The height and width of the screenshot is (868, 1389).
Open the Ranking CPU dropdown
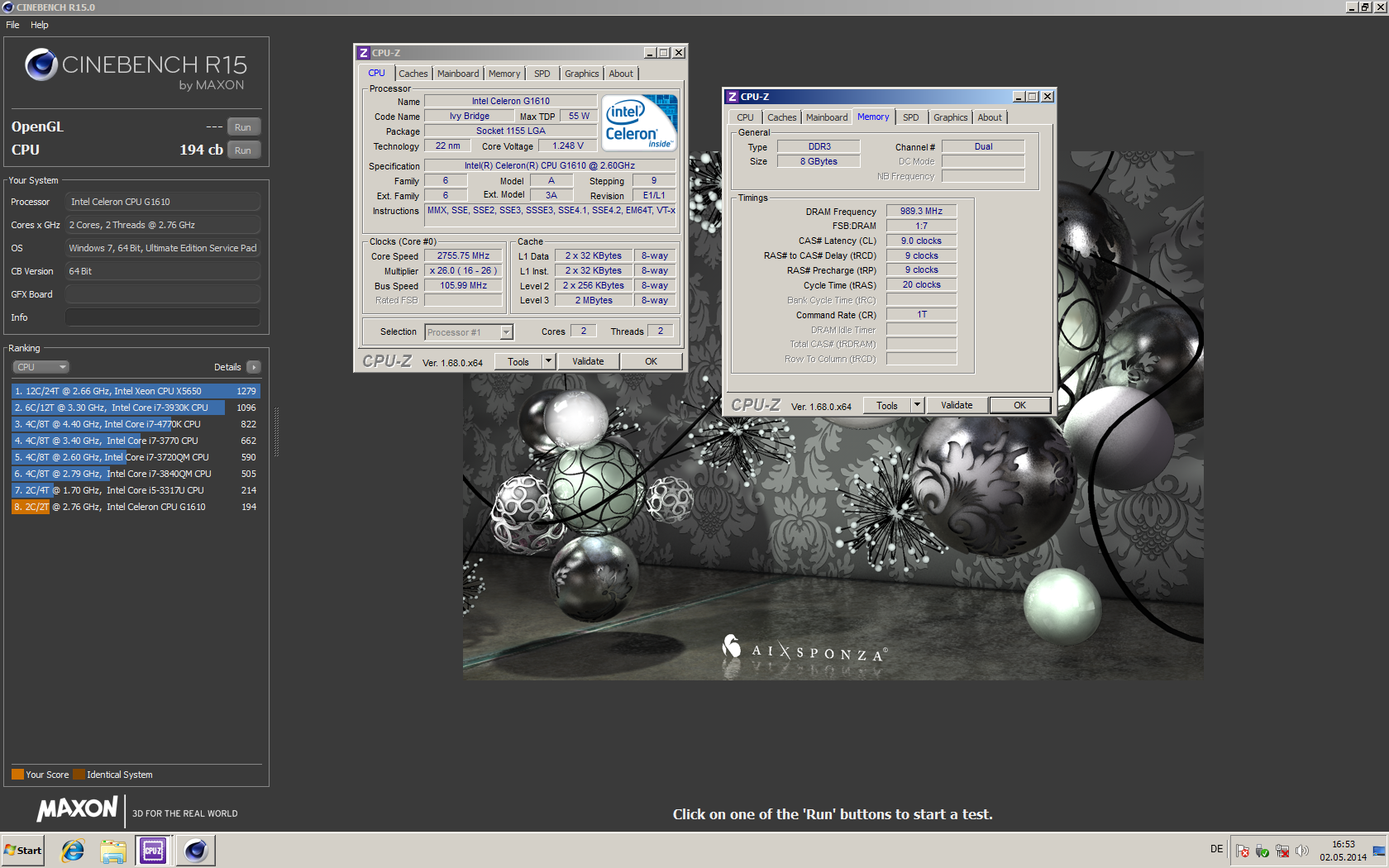click(41, 367)
